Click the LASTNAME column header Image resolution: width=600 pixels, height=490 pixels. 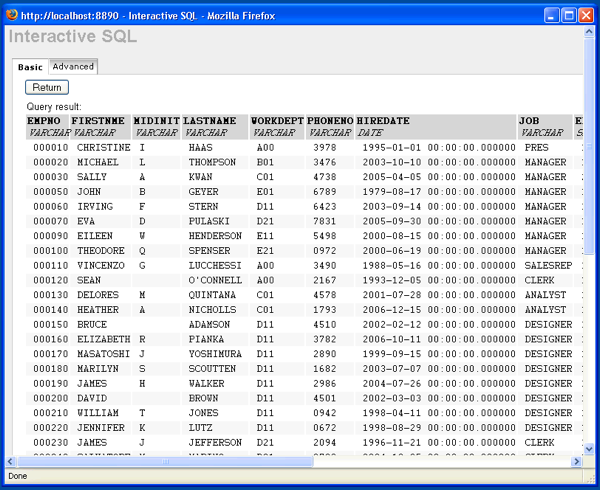coord(213,121)
